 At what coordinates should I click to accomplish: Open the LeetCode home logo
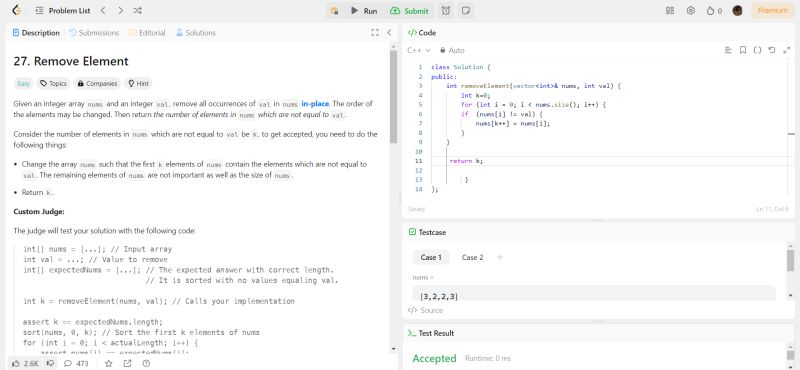click(x=16, y=10)
